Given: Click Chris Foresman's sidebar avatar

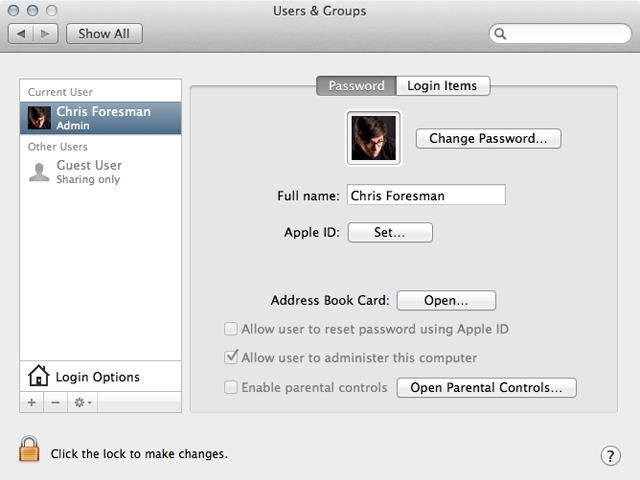Looking at the screenshot, I should click(39, 118).
